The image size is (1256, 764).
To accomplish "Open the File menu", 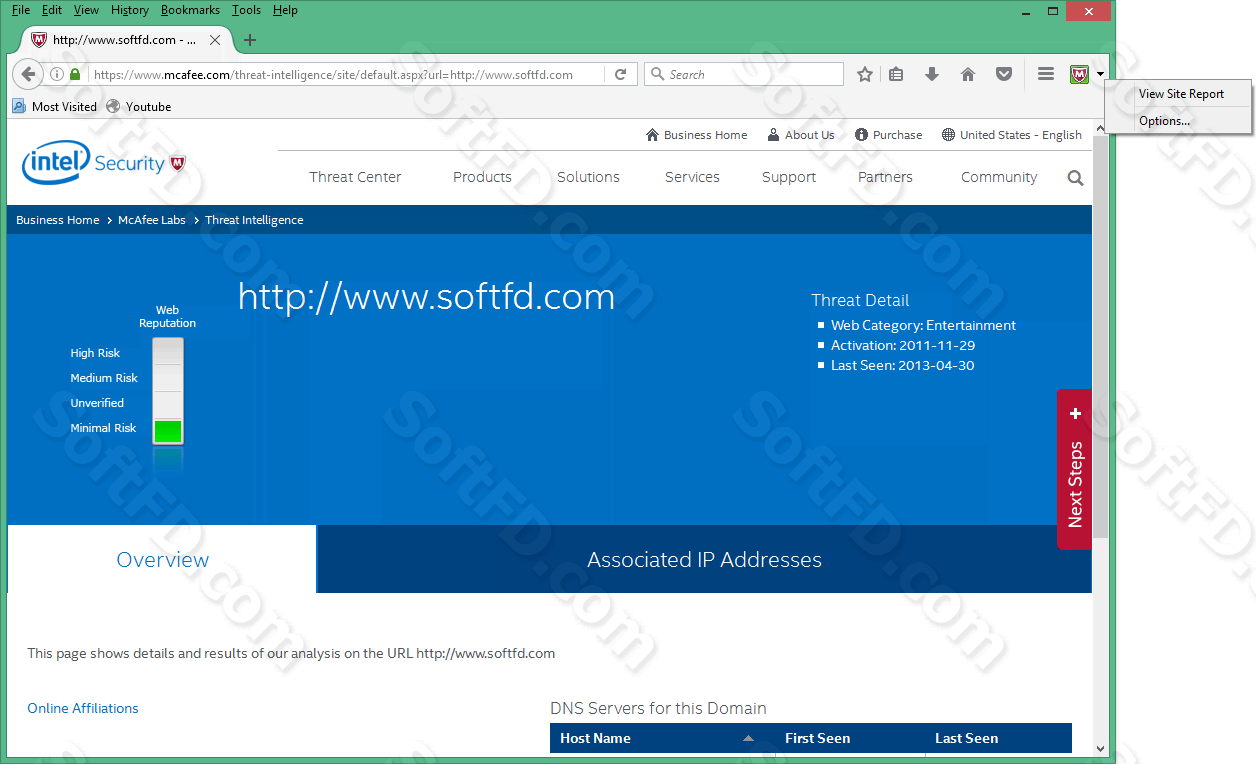I will coord(20,10).
